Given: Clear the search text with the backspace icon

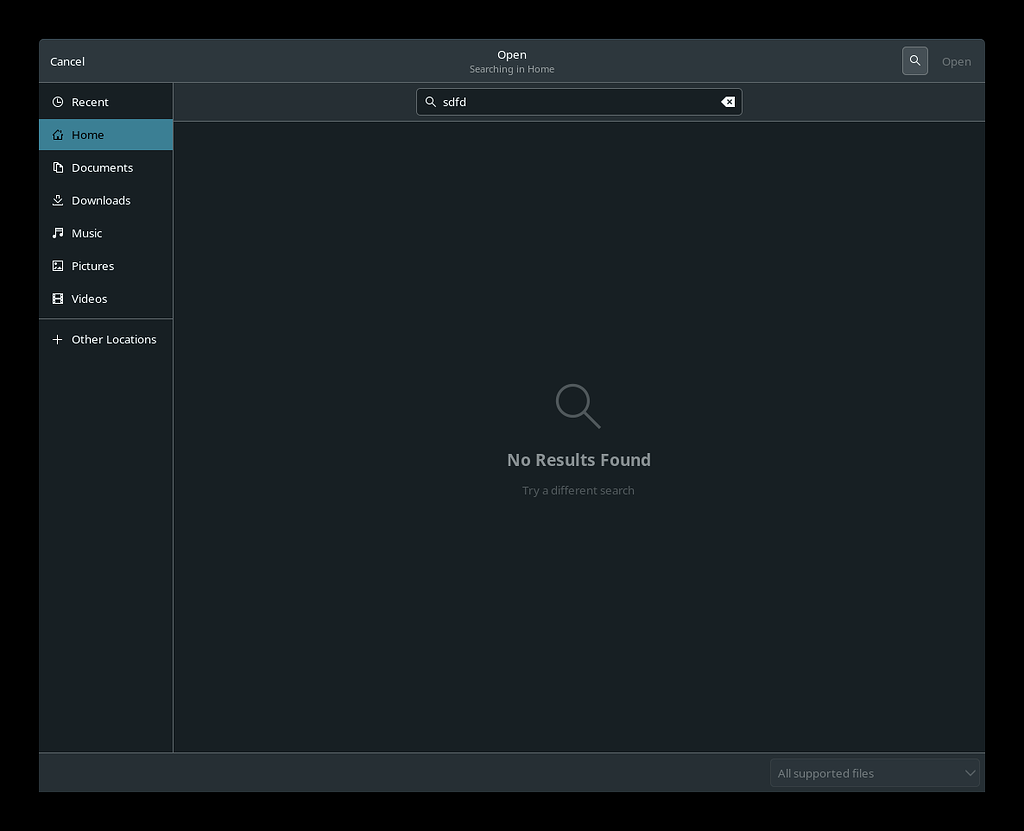Looking at the screenshot, I should coord(728,101).
